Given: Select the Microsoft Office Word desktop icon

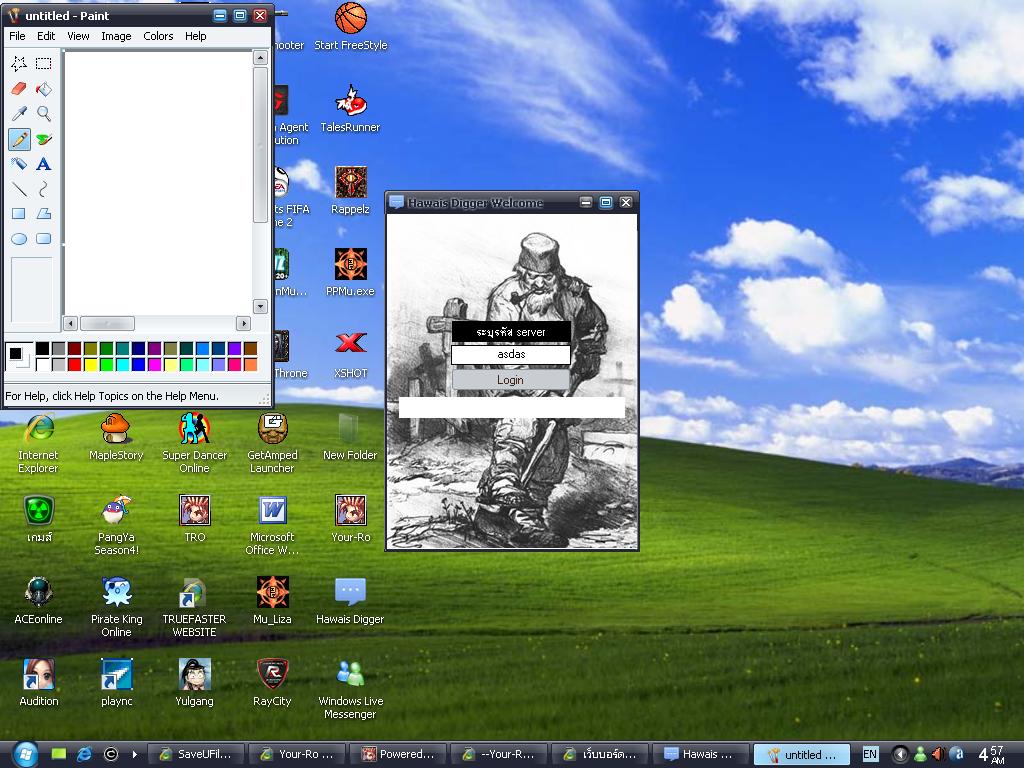Looking at the screenshot, I should pos(272,526).
